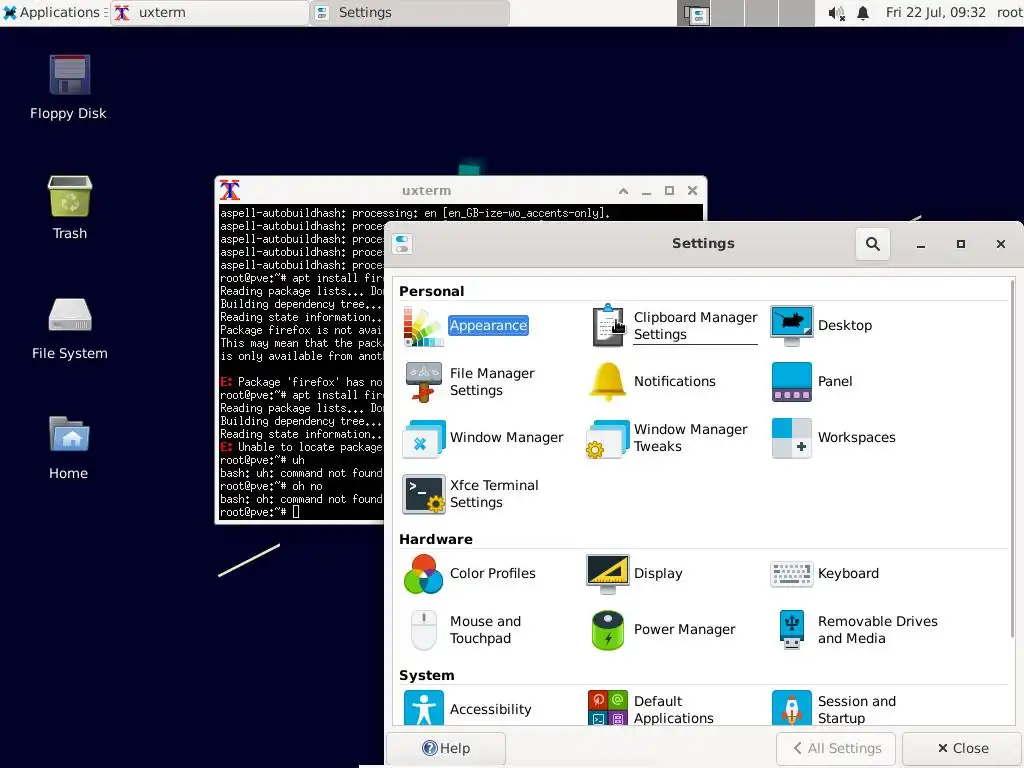Open Session and Startup icon
This screenshot has width=1024, height=768.
click(x=792, y=708)
